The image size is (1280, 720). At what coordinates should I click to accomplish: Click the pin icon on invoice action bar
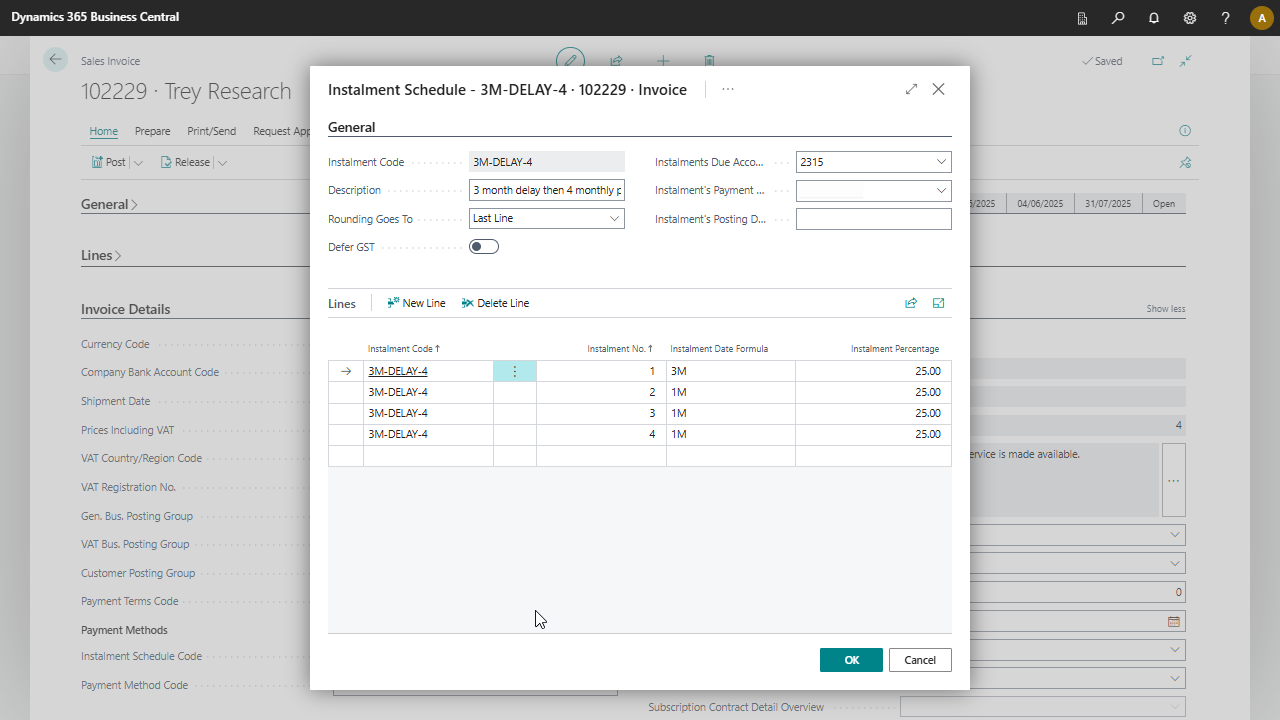[1185, 162]
